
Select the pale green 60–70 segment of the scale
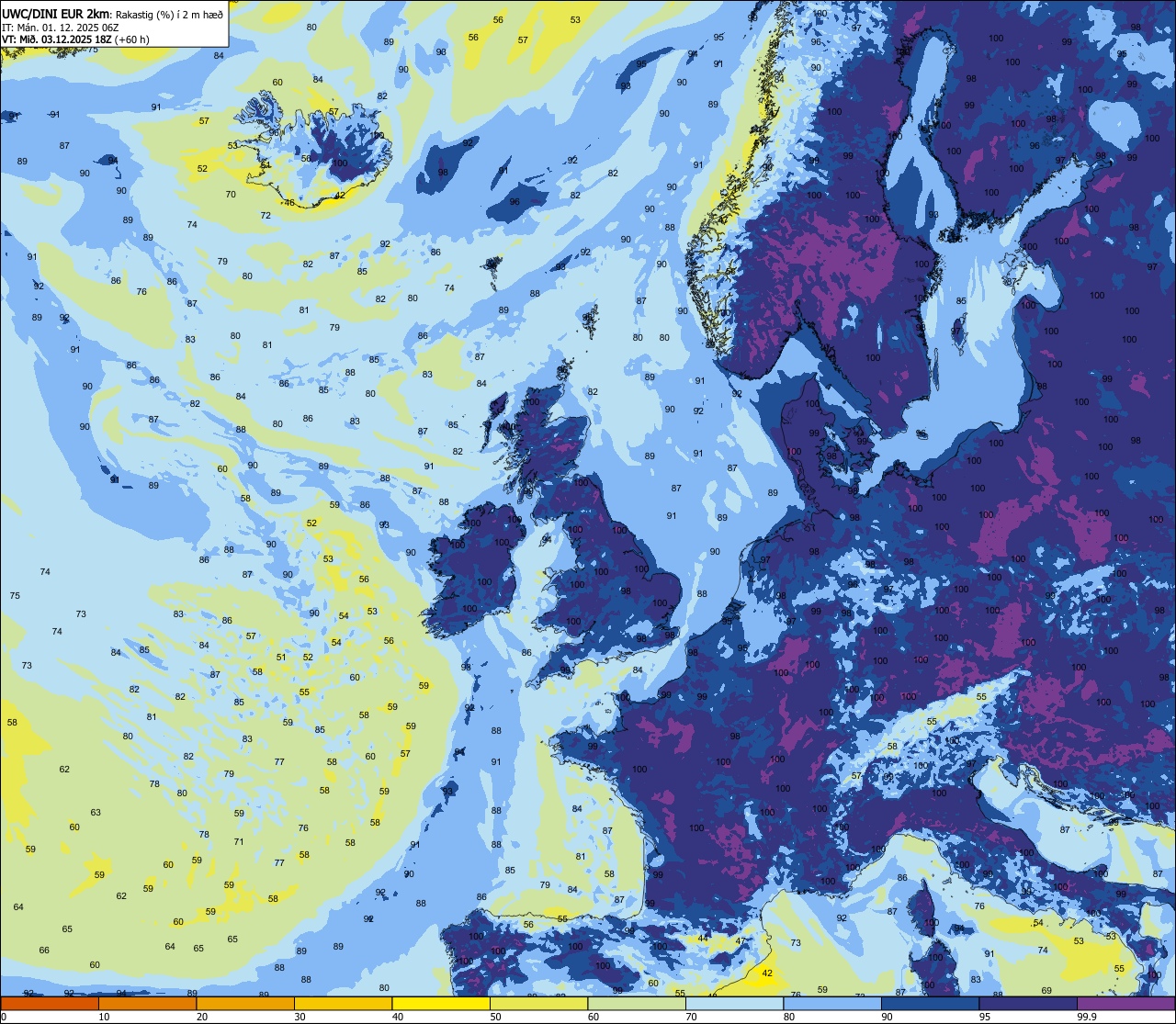[636, 1003]
